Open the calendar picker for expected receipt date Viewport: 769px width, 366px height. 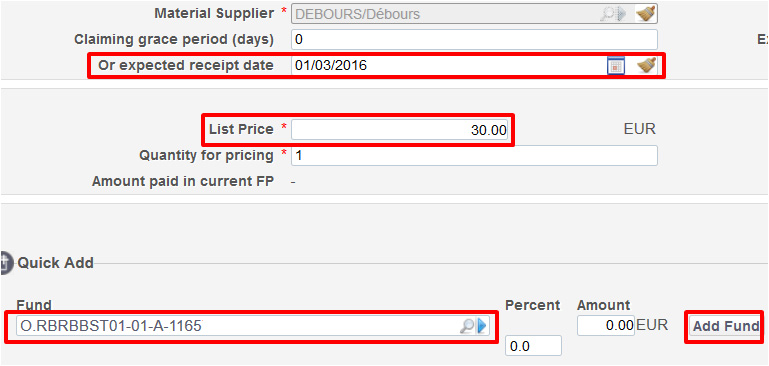coord(615,66)
